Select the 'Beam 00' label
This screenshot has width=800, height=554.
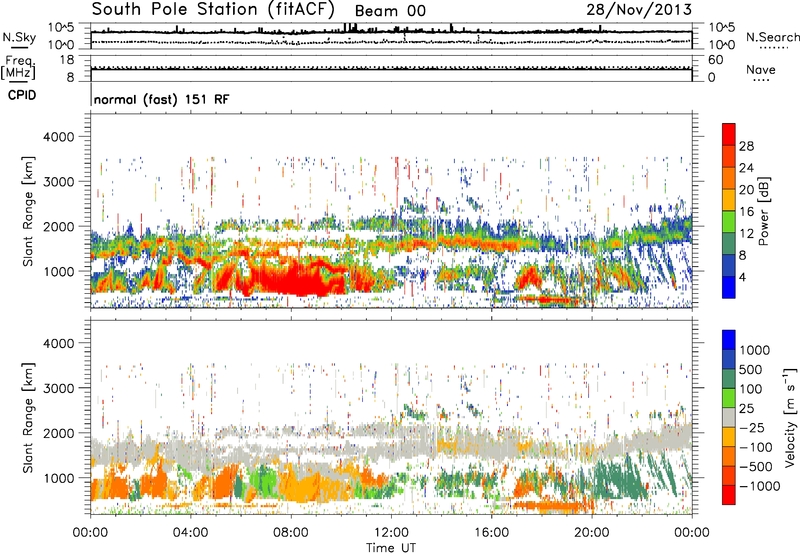tap(390, 11)
